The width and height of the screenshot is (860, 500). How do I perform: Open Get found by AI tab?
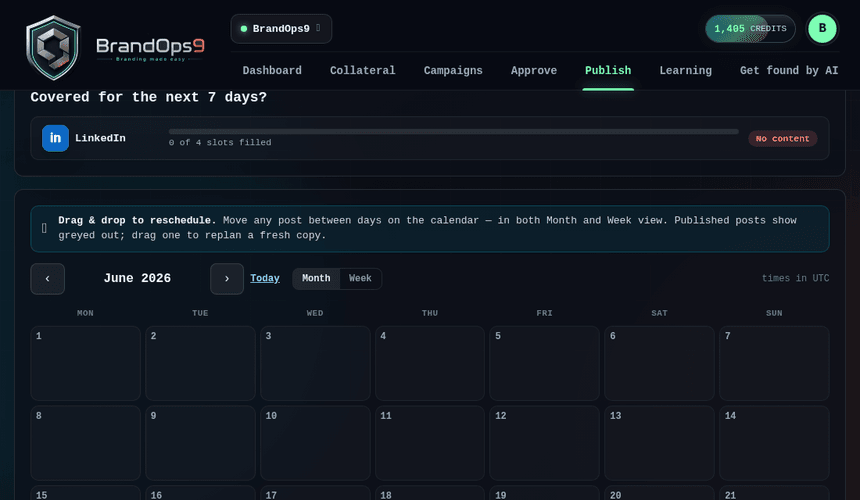(x=789, y=71)
